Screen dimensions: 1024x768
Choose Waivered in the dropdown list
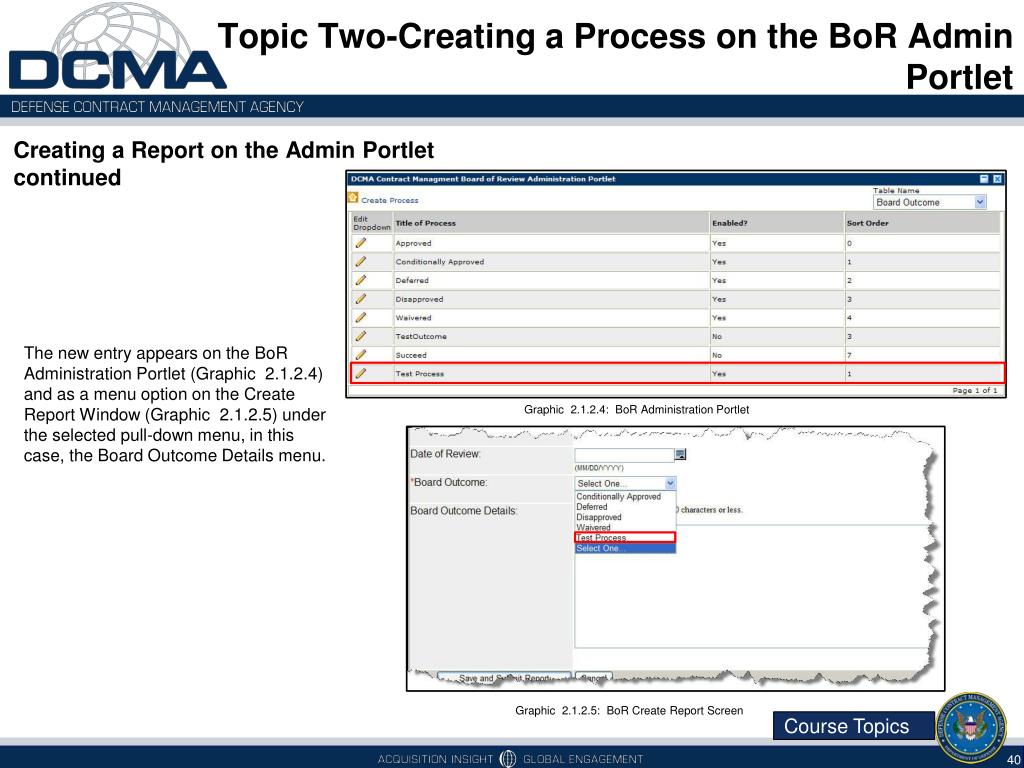pos(594,527)
